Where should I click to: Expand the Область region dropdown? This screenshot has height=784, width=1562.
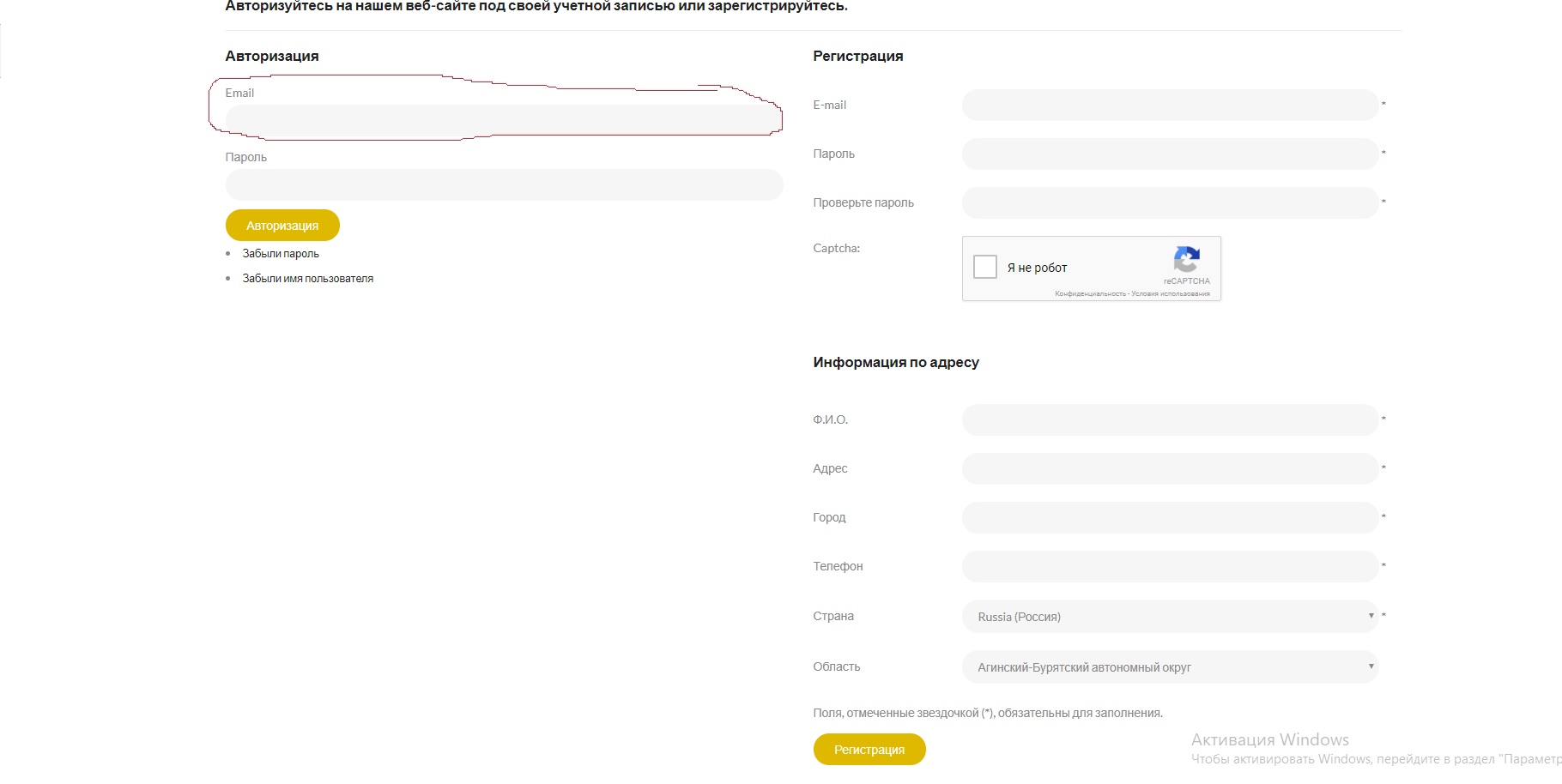click(1169, 667)
